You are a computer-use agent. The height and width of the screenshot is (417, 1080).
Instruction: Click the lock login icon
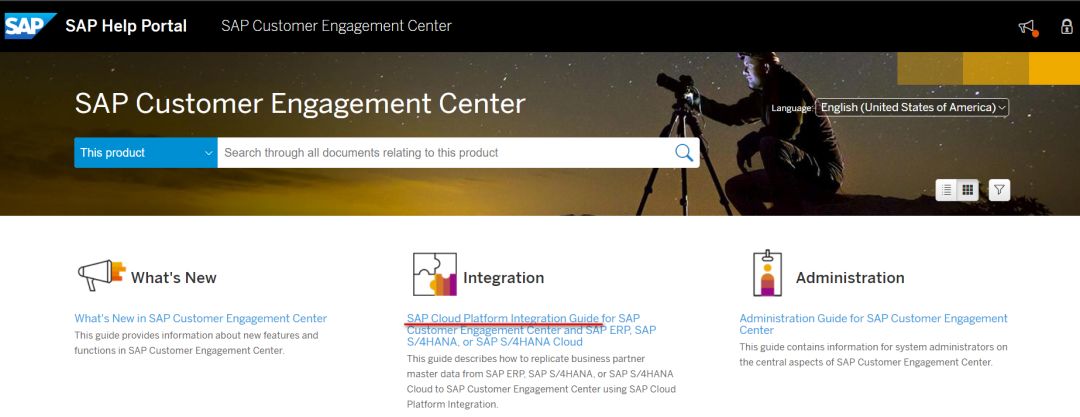pyautogui.click(x=1066, y=26)
